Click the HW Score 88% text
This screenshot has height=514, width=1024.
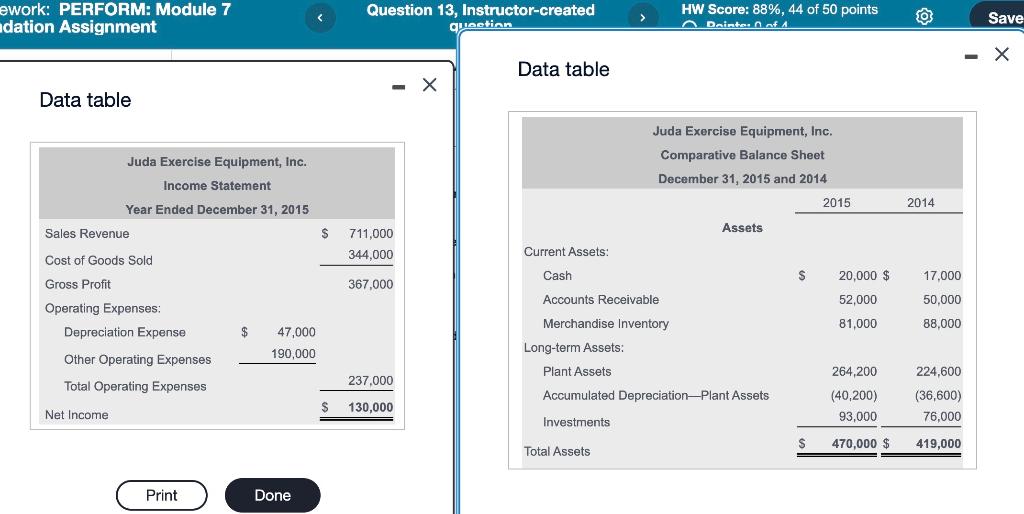coord(780,10)
